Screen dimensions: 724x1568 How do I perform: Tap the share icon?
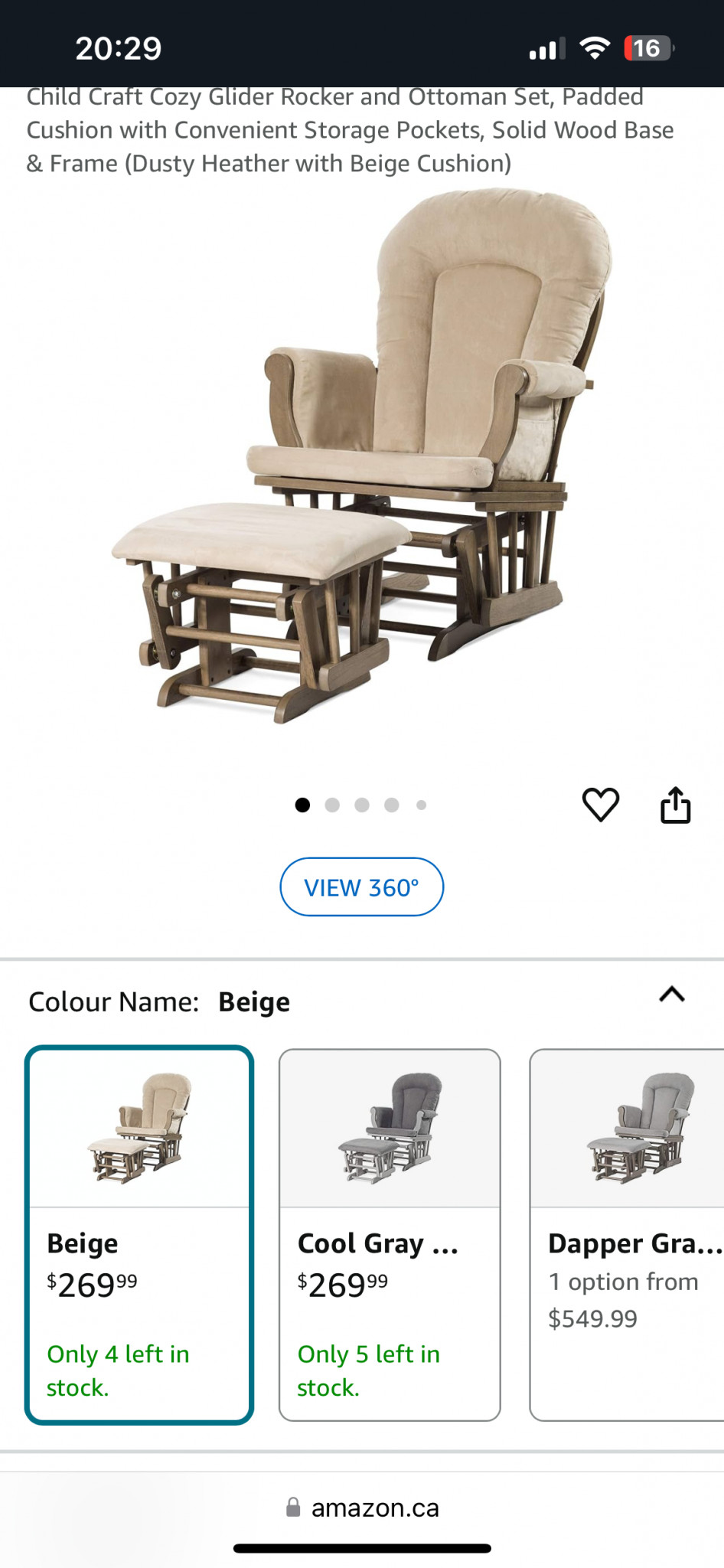676,805
